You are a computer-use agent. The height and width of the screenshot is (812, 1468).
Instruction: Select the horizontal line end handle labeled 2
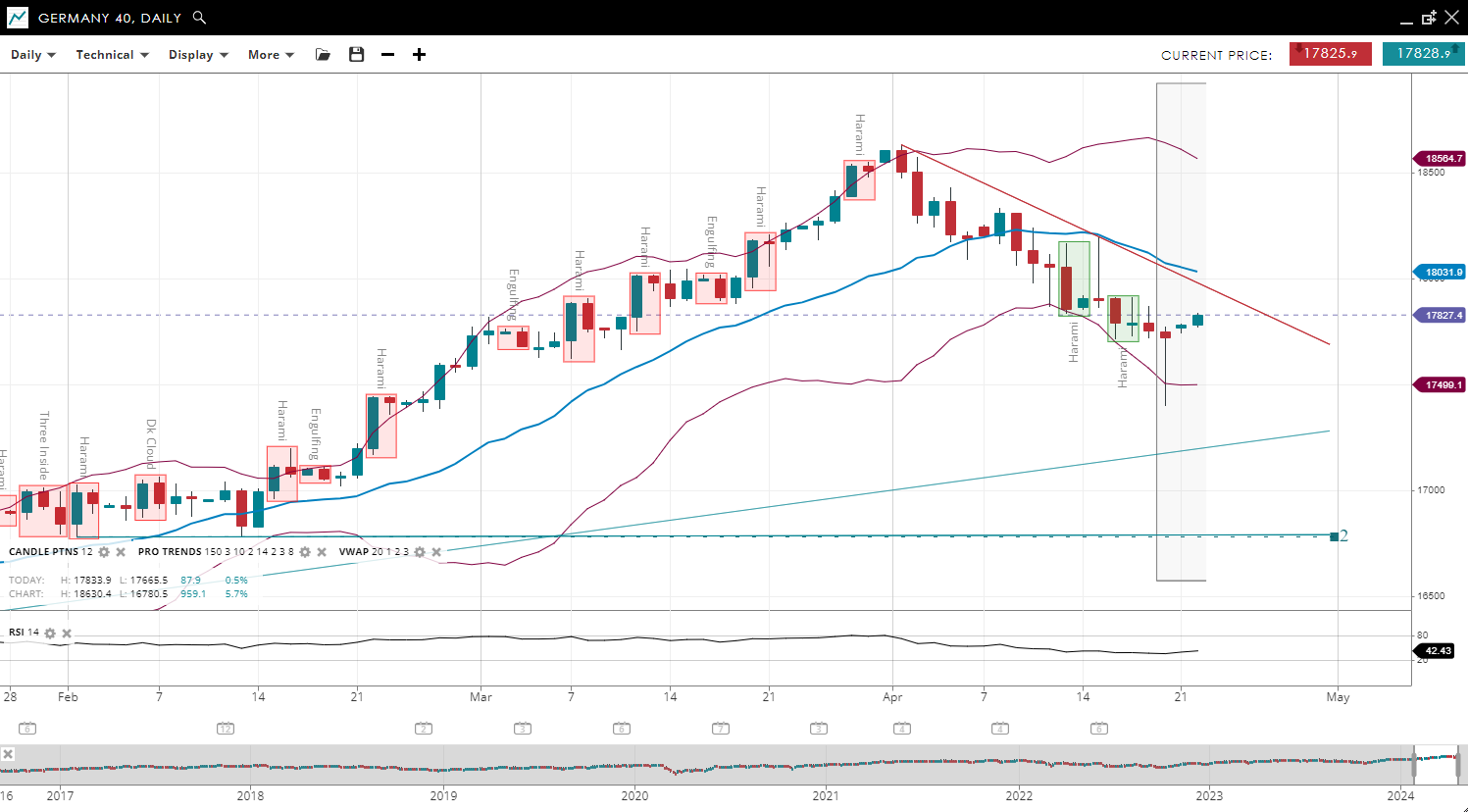(1334, 536)
